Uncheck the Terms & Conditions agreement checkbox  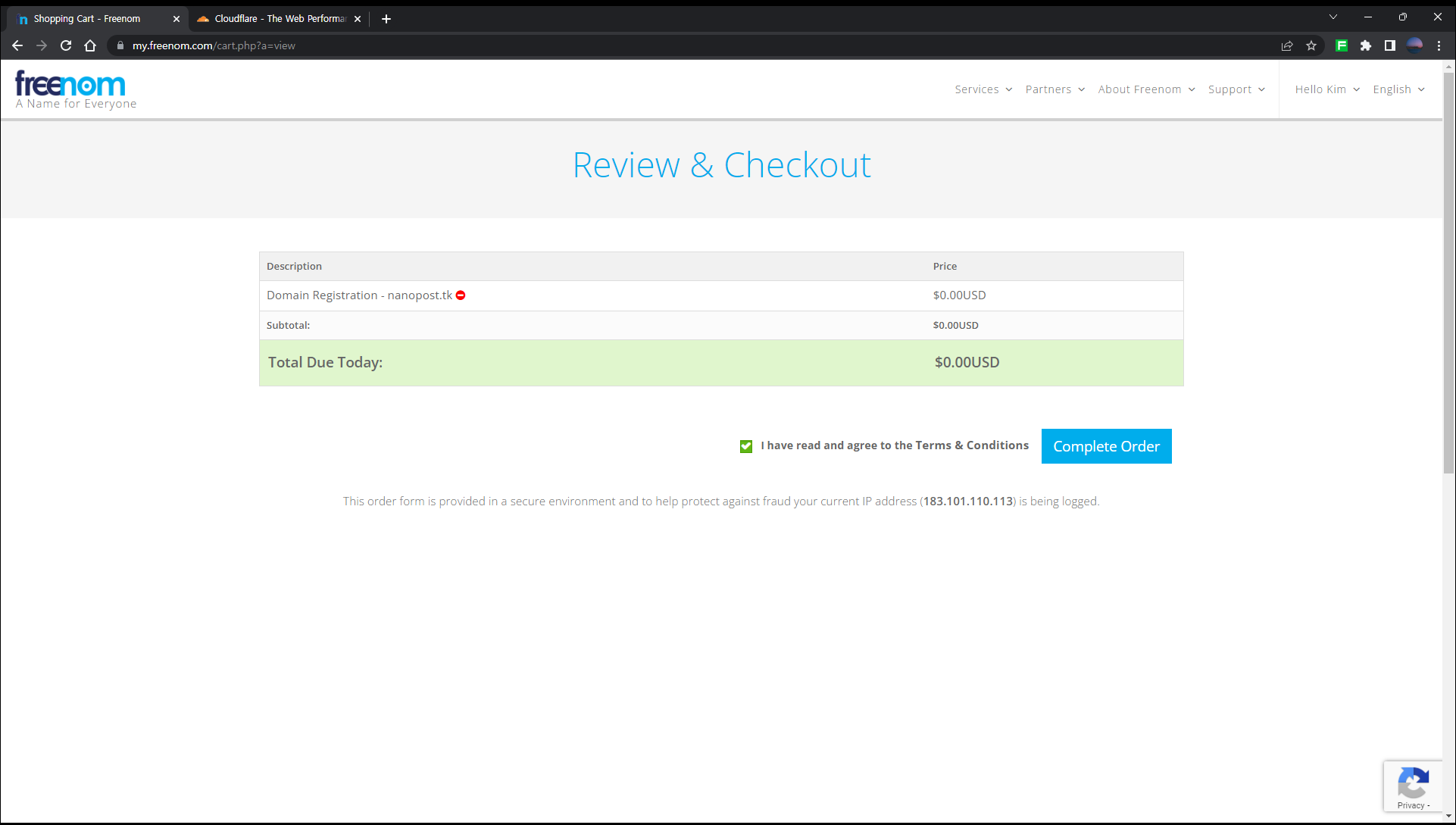pos(746,446)
